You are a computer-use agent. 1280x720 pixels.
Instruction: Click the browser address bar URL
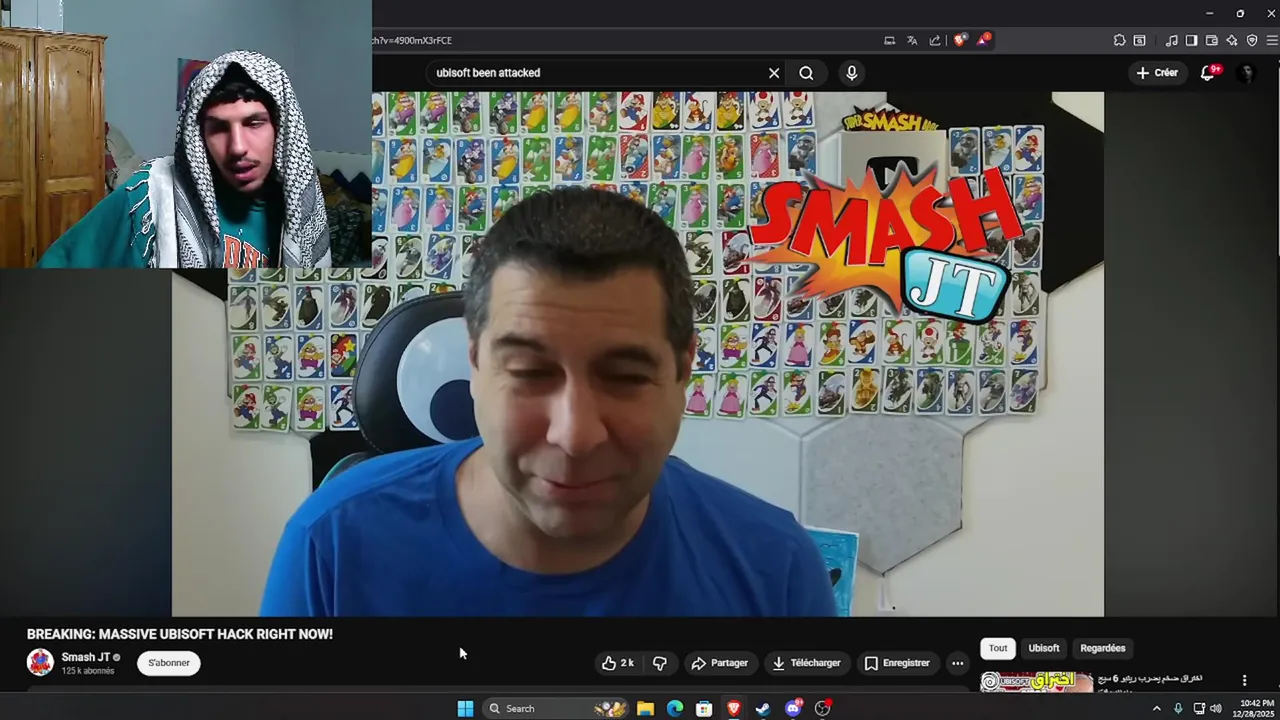[412, 41]
